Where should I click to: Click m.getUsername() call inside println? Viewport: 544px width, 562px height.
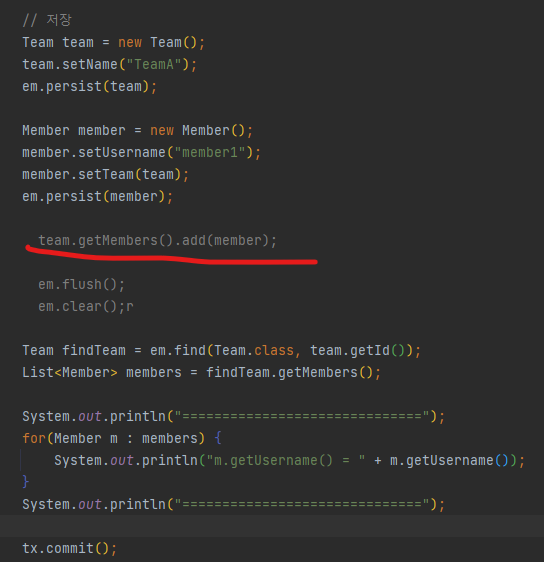pos(449,460)
